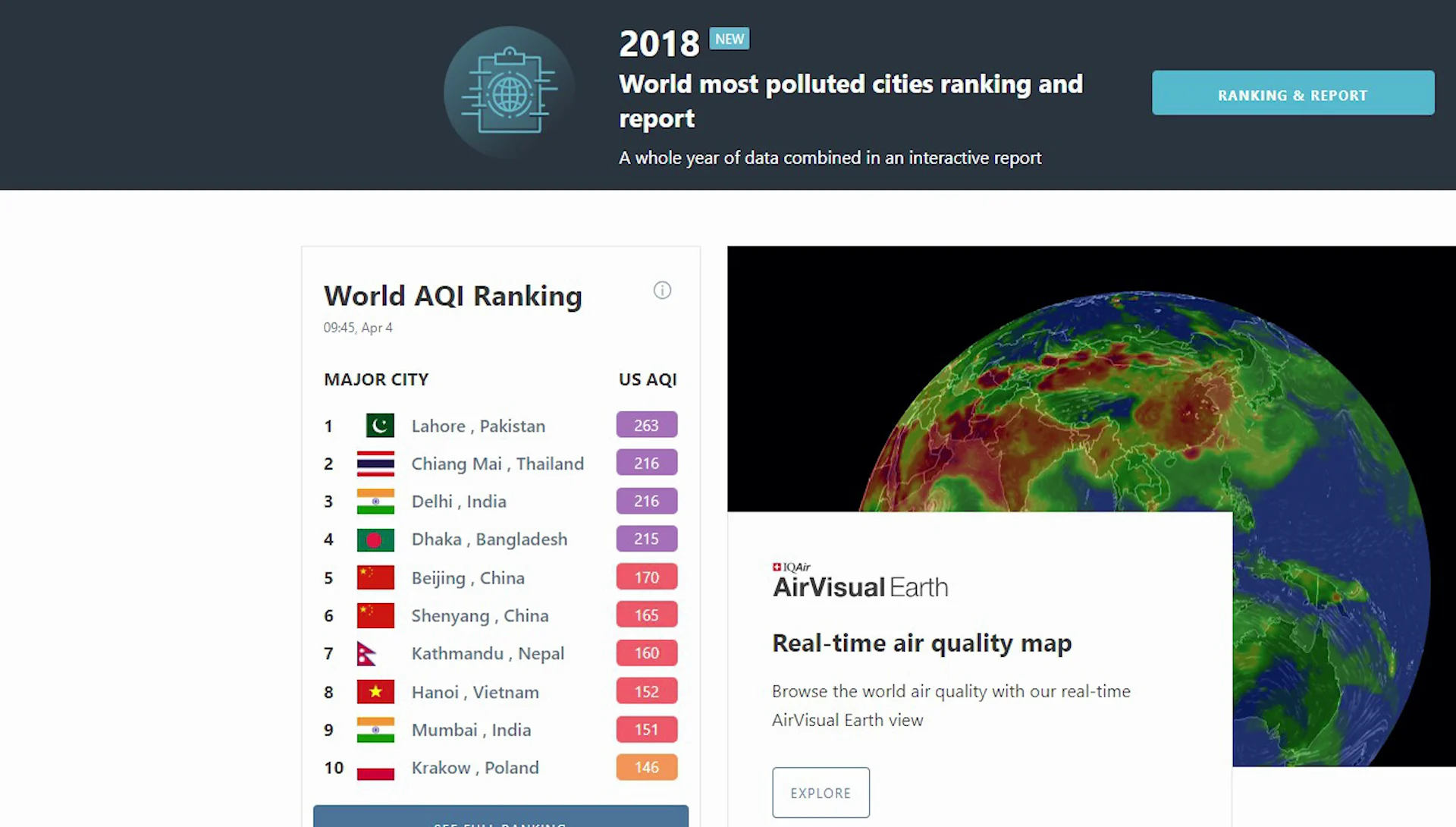Click the AirVisual Earth title text
Viewport: 1456px width, 827px height.
pos(860,587)
